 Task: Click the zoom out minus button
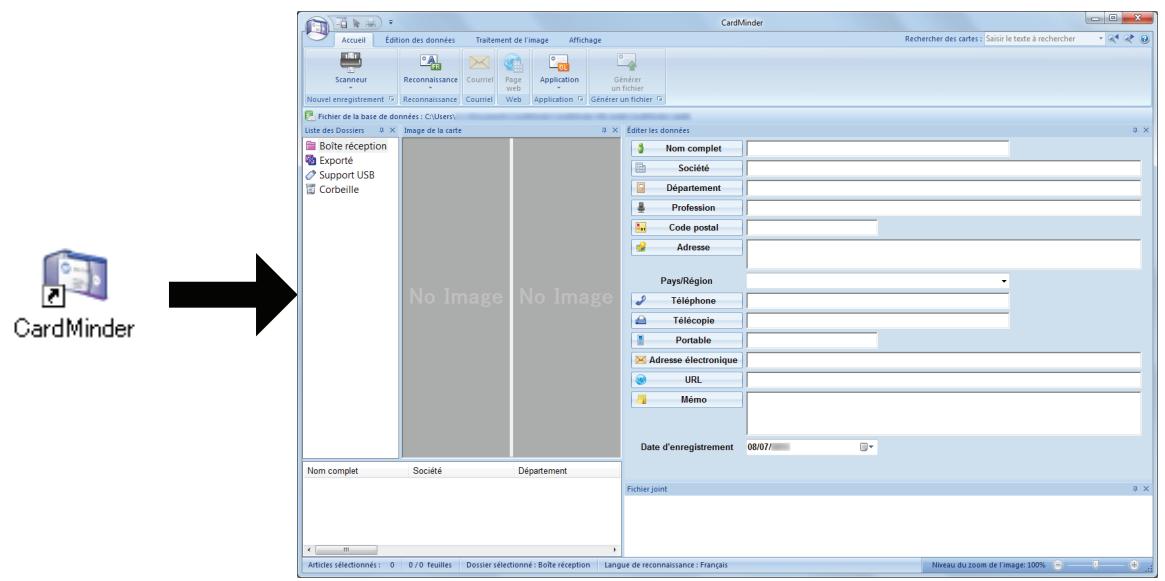coord(1058,565)
